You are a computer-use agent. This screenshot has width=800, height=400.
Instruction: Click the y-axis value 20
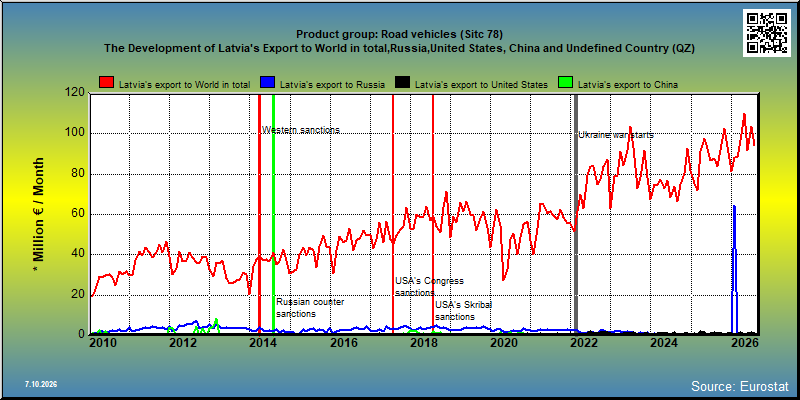point(79,294)
